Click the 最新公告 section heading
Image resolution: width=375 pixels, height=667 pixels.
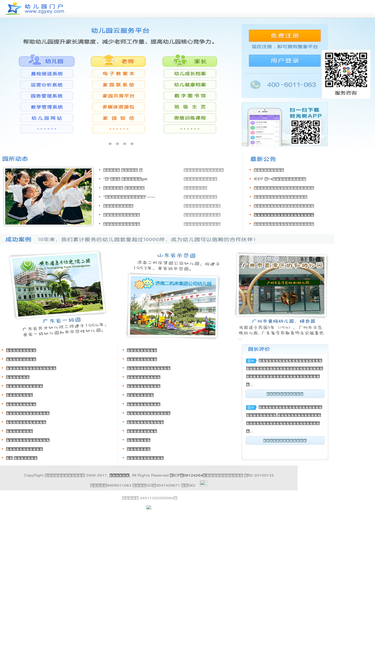click(263, 159)
